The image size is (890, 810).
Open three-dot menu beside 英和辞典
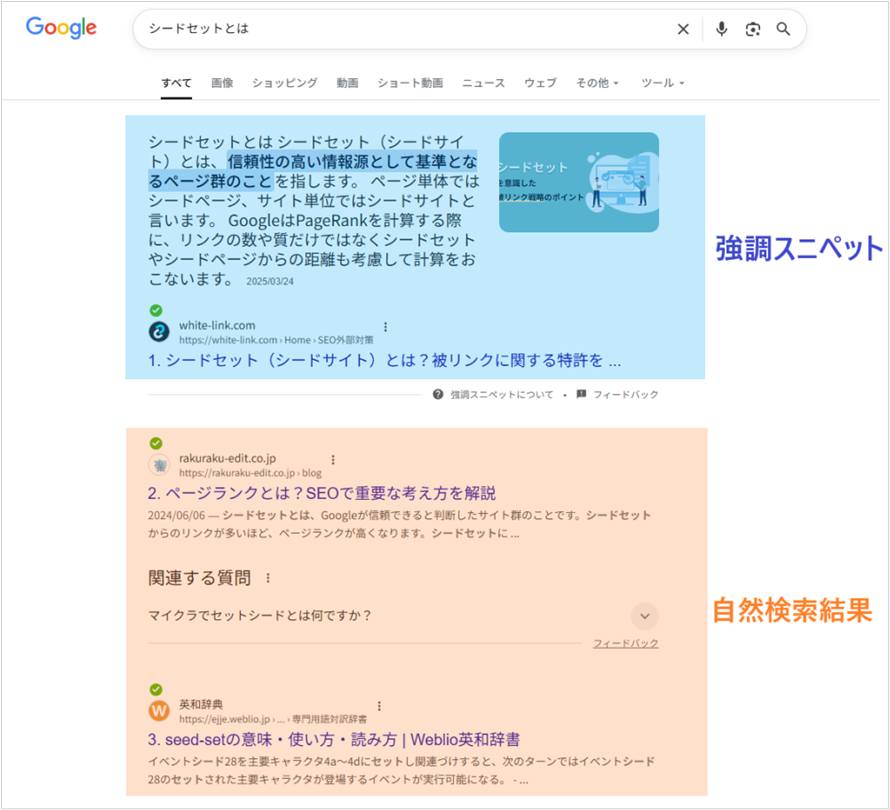coord(379,706)
